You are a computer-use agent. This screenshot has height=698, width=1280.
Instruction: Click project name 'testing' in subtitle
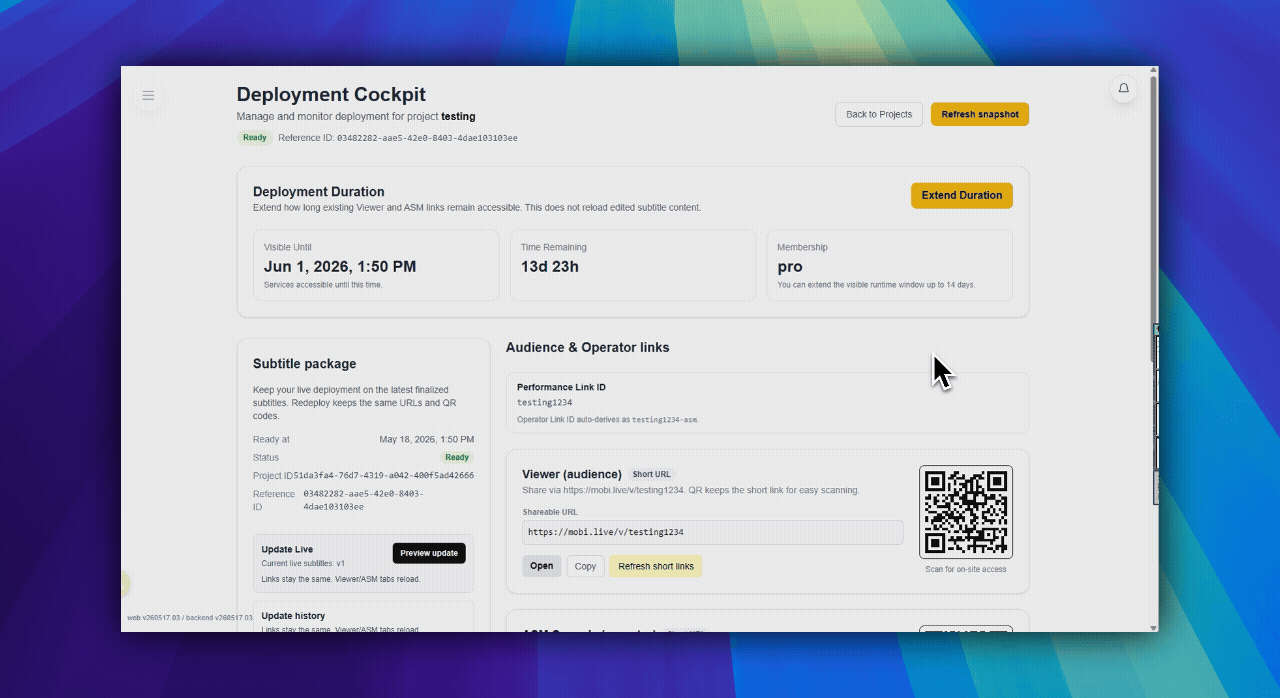pyautogui.click(x=458, y=117)
